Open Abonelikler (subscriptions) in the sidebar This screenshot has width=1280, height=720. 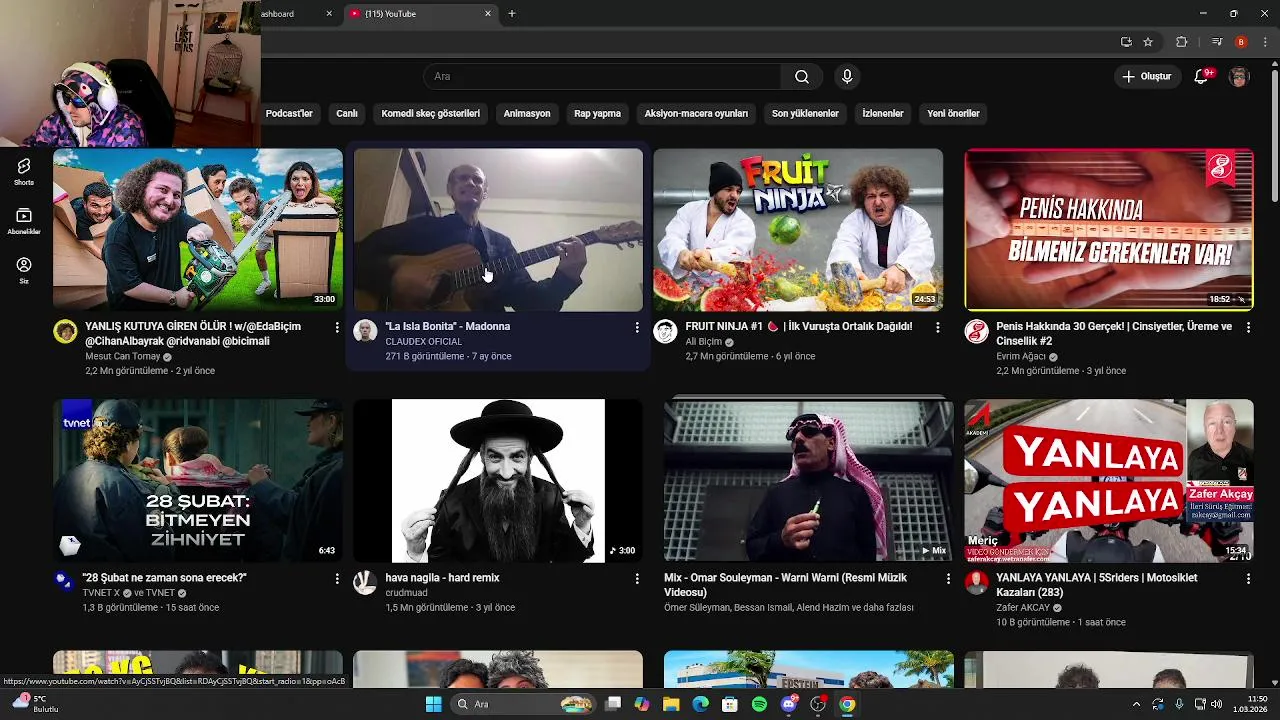pyautogui.click(x=24, y=221)
